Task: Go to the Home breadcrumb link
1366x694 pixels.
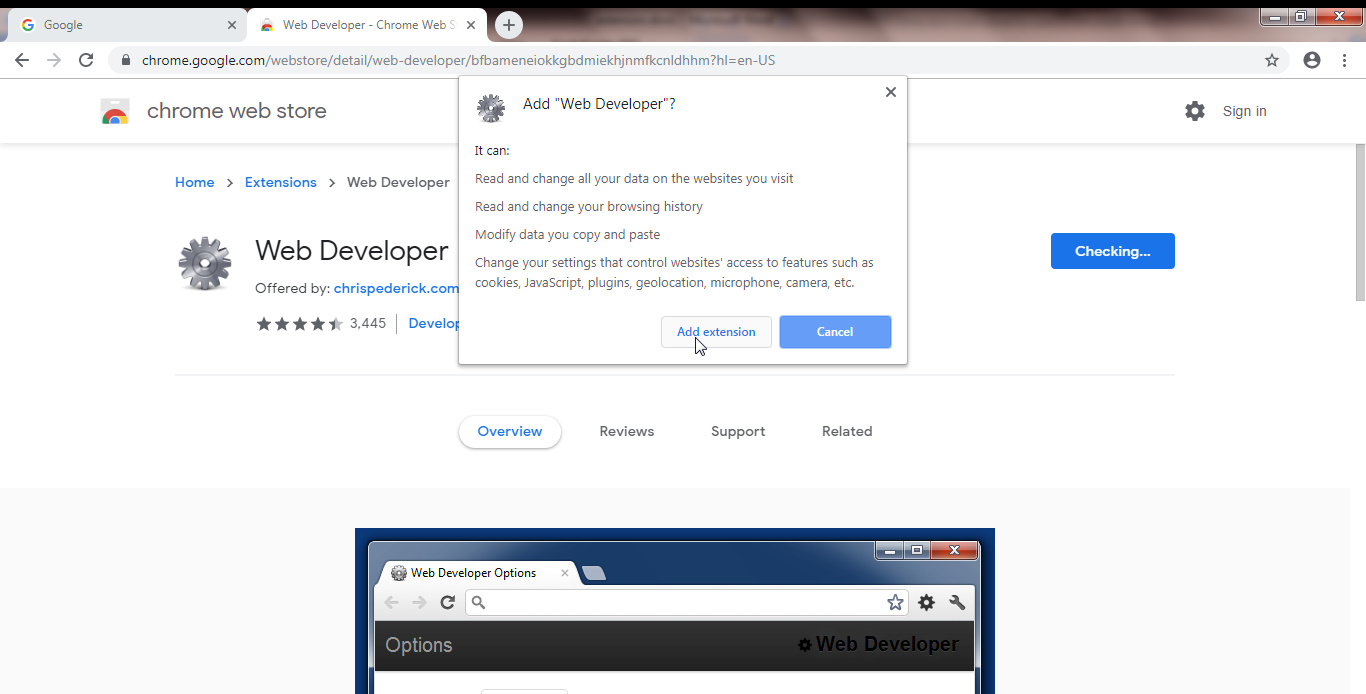Action: (x=194, y=182)
